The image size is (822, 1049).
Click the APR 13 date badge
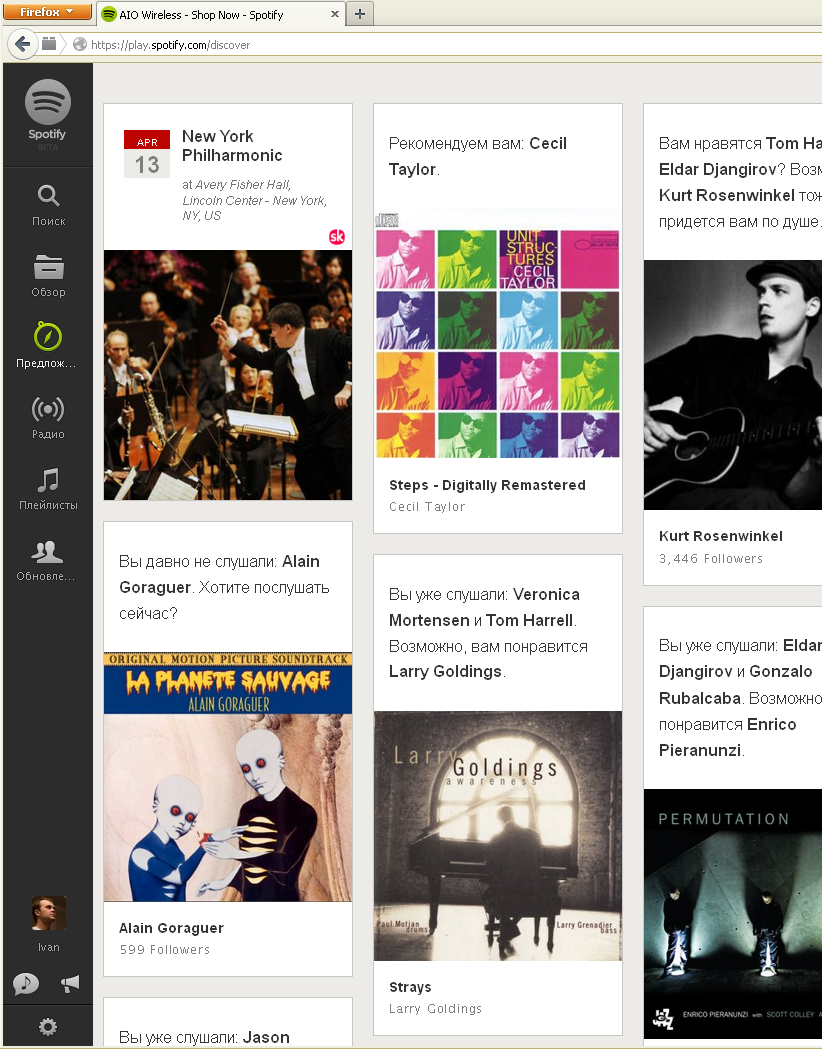pyautogui.click(x=147, y=154)
